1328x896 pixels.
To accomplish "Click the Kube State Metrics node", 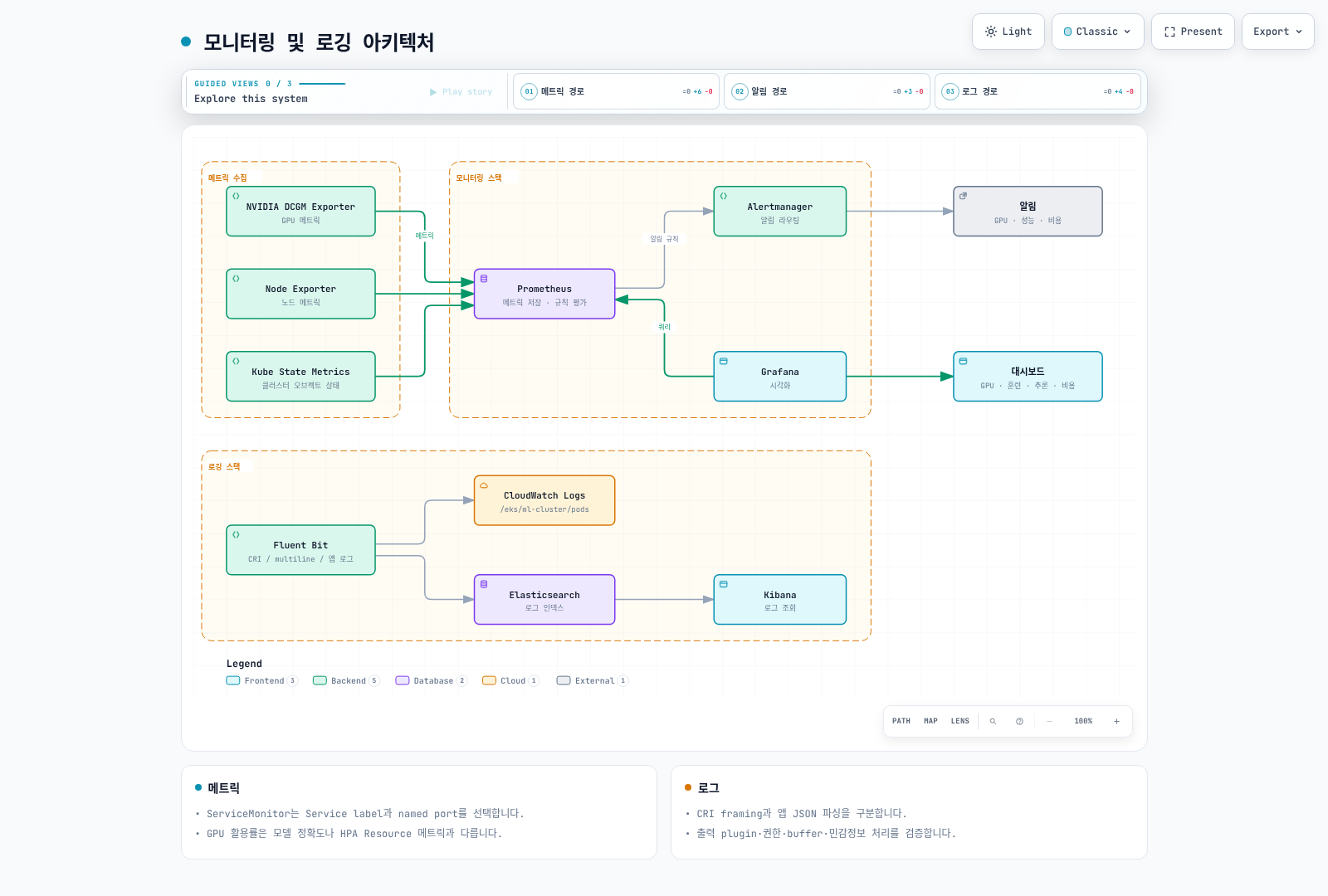I will pos(300,377).
